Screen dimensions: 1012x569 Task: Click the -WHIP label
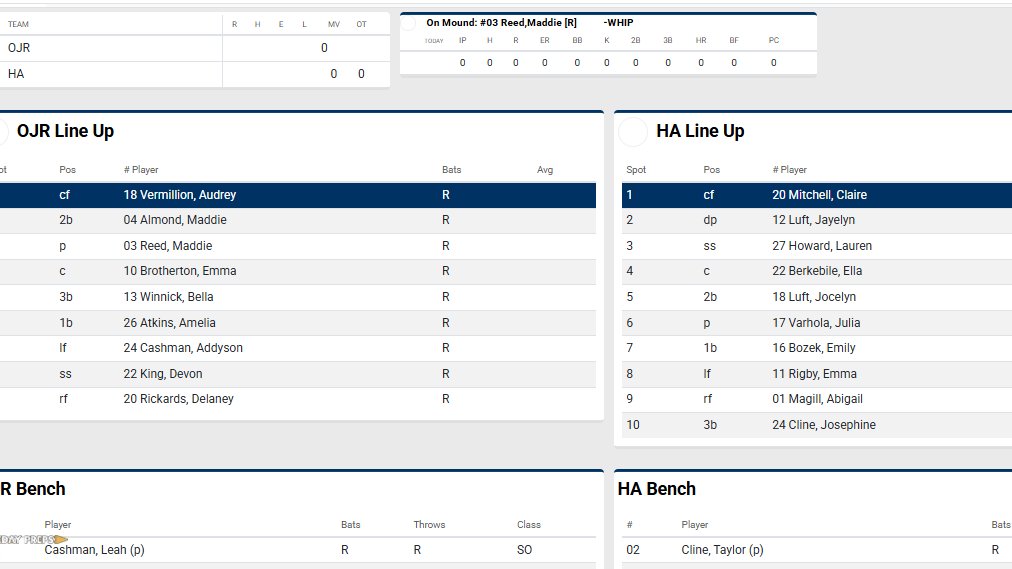(x=618, y=23)
